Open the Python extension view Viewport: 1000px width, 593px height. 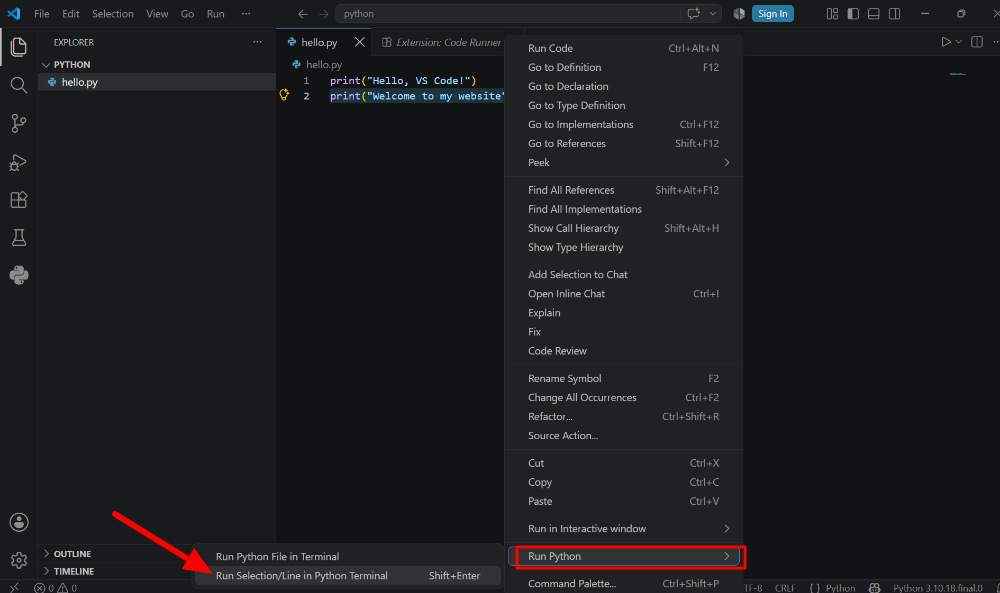point(18,275)
